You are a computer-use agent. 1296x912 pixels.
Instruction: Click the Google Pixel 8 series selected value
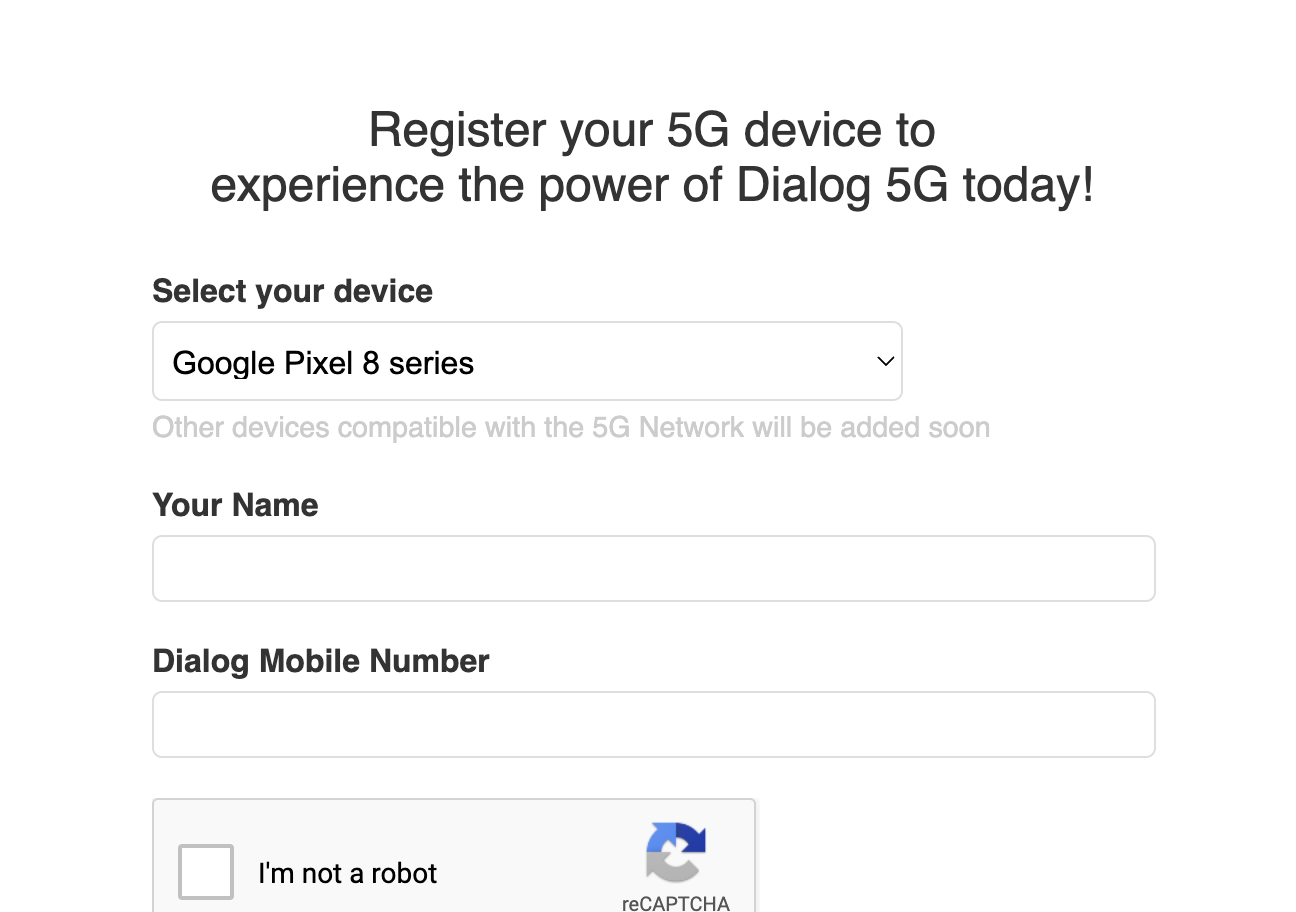pyautogui.click(x=323, y=363)
